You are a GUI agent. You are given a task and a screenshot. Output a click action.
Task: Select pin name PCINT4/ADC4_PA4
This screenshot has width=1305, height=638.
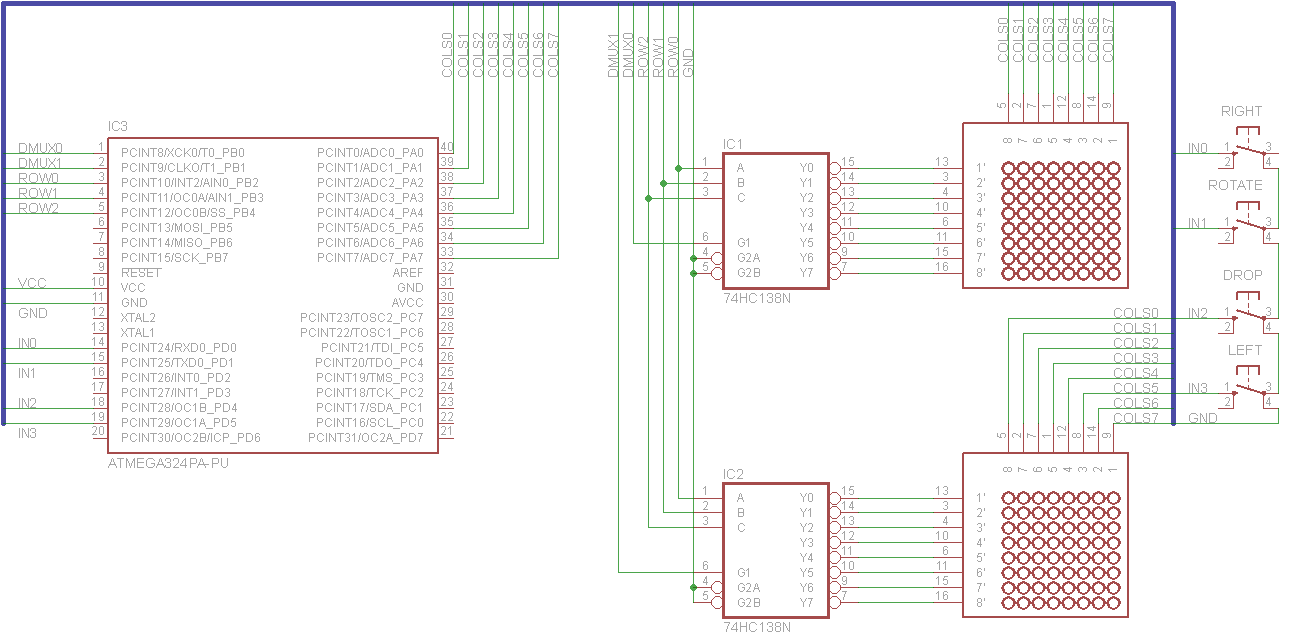point(370,212)
